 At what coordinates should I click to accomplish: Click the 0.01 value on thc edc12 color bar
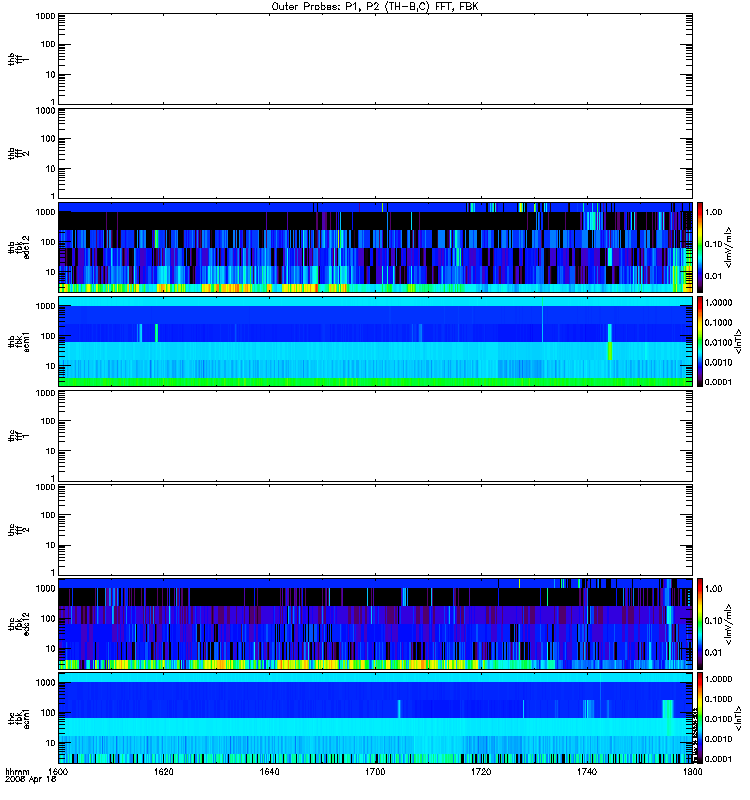(x=713, y=653)
